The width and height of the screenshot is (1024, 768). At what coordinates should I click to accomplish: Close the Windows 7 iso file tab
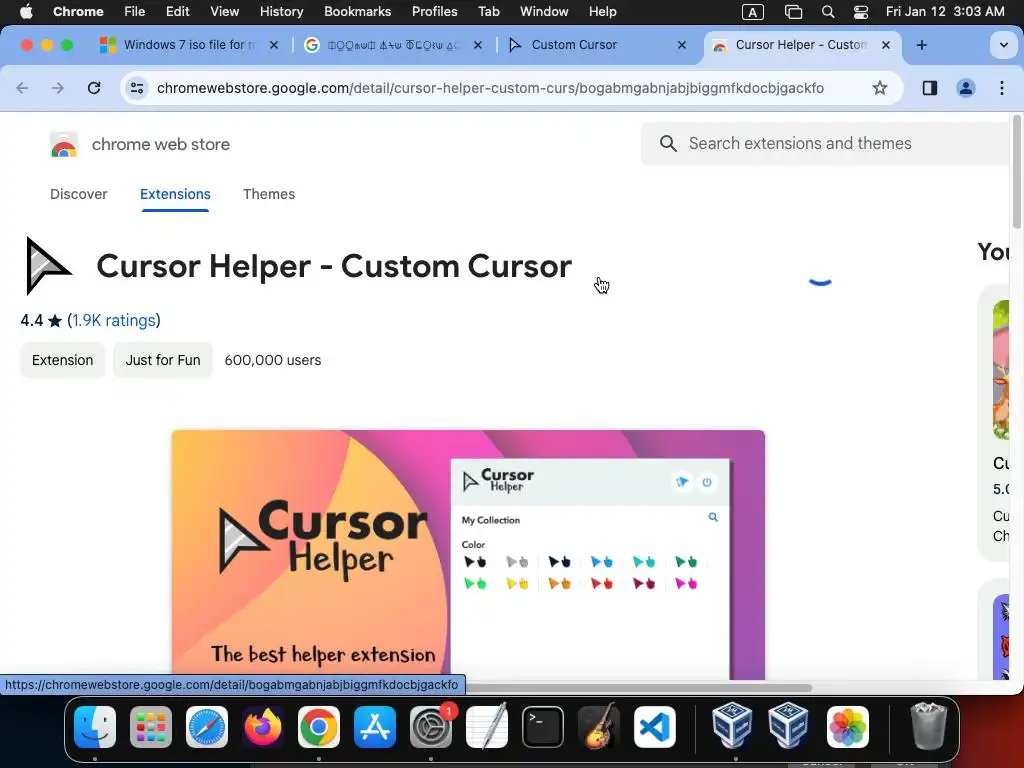[274, 44]
